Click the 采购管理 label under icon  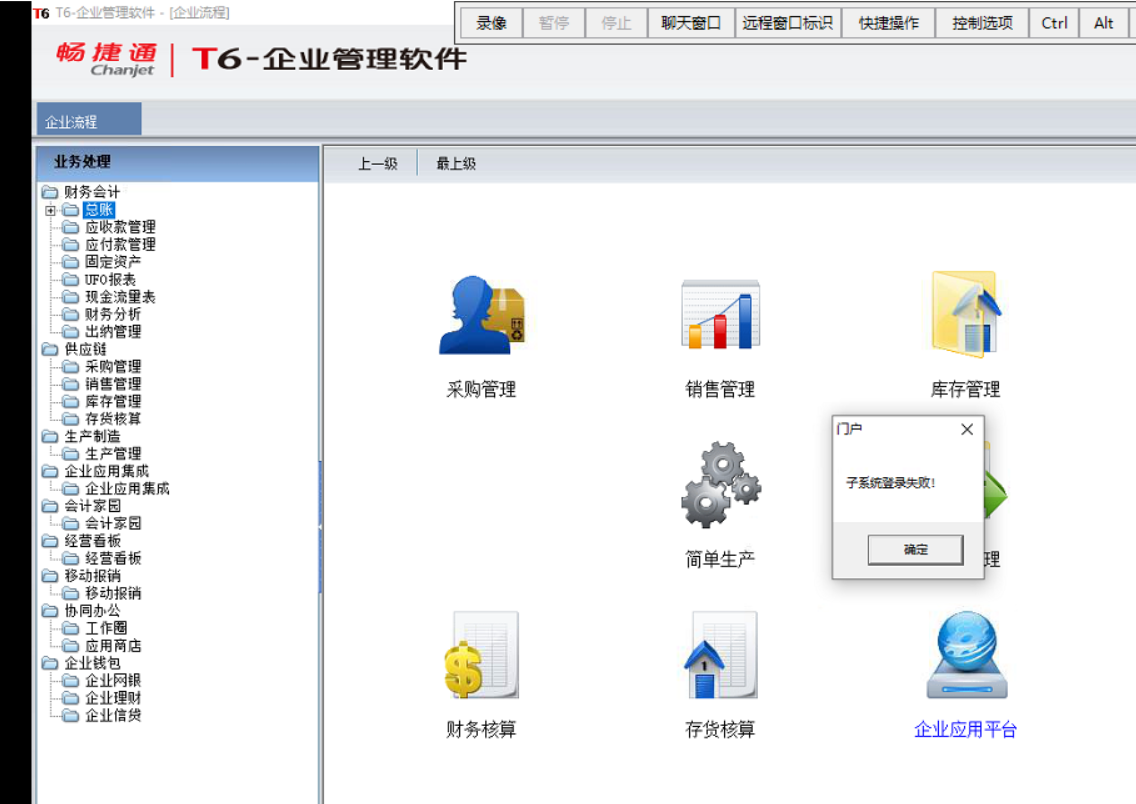click(x=482, y=390)
